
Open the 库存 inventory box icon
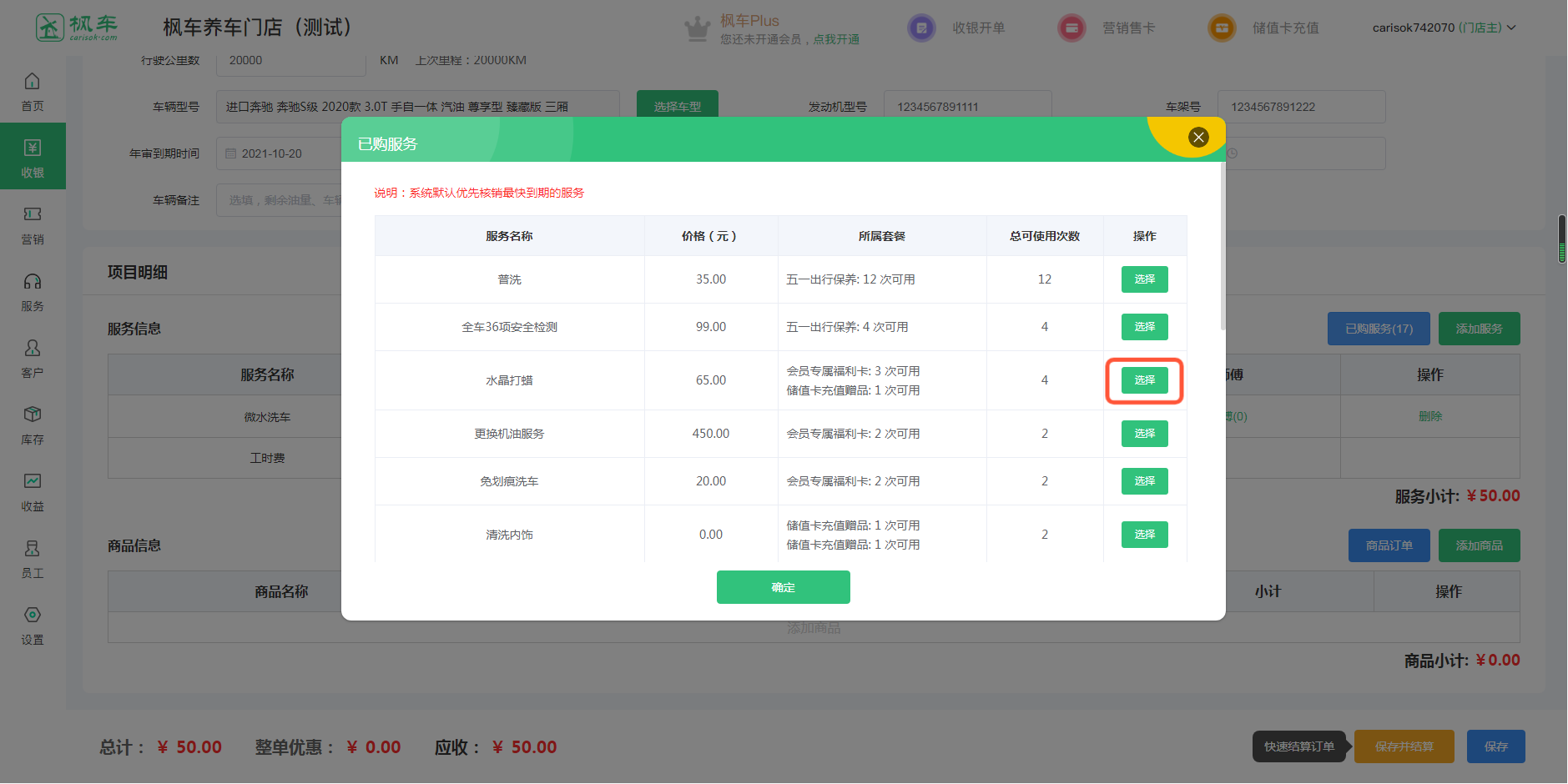pyautogui.click(x=33, y=425)
